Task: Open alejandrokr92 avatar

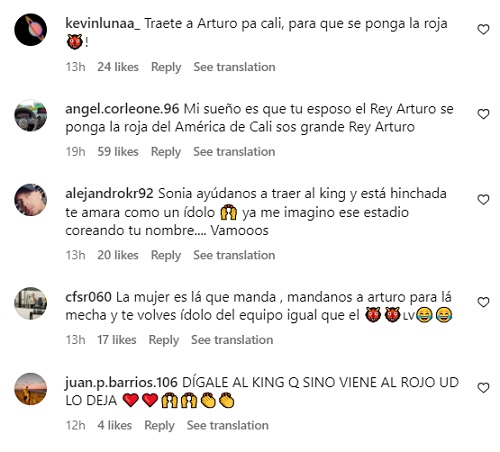Action: click(31, 200)
